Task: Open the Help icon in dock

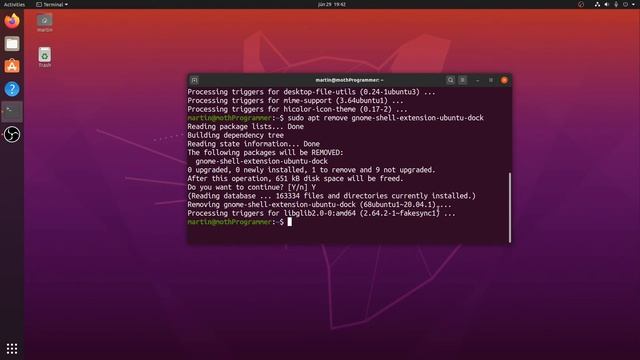Action: point(12,89)
